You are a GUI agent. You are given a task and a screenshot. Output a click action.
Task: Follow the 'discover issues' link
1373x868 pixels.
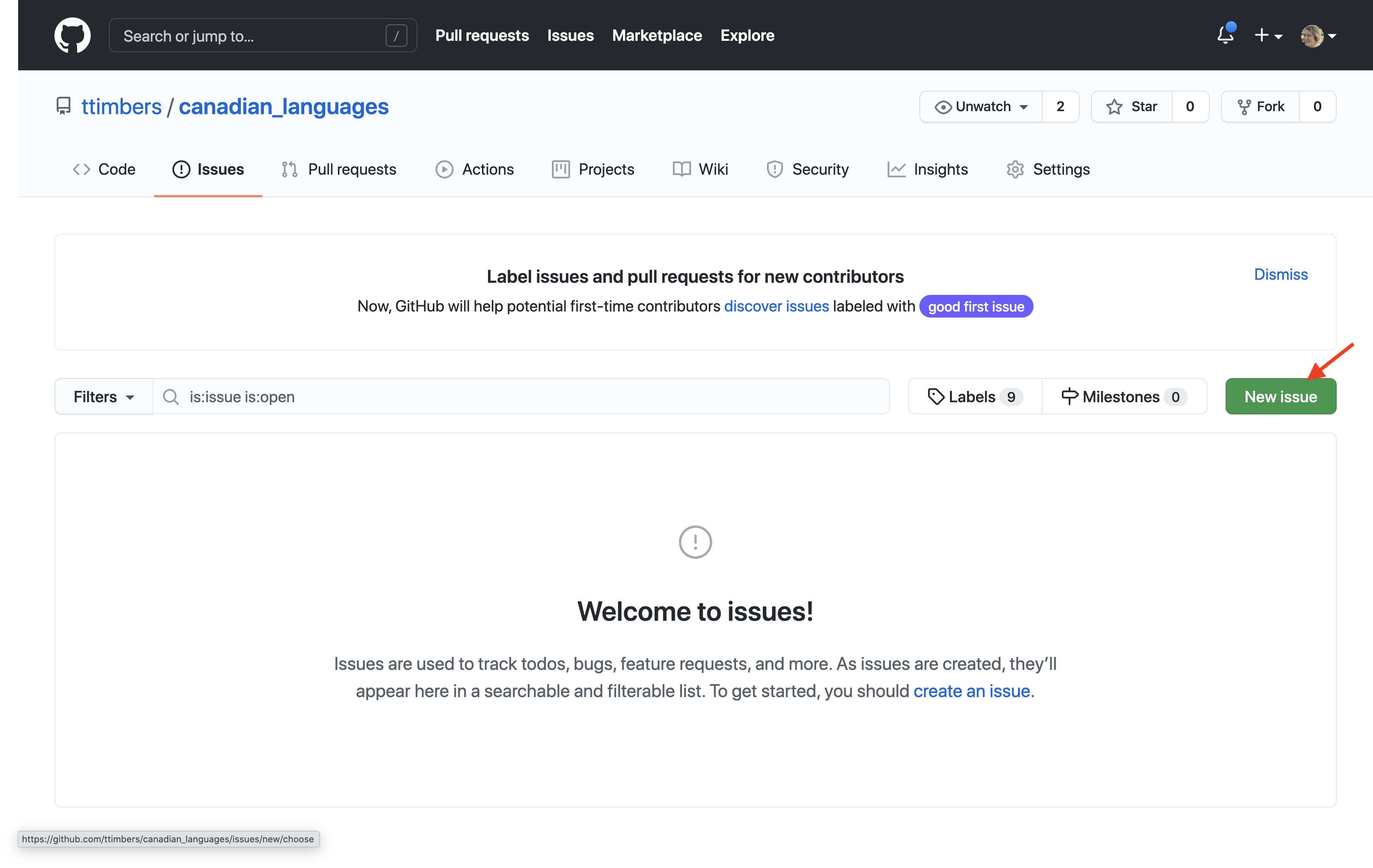click(x=776, y=306)
